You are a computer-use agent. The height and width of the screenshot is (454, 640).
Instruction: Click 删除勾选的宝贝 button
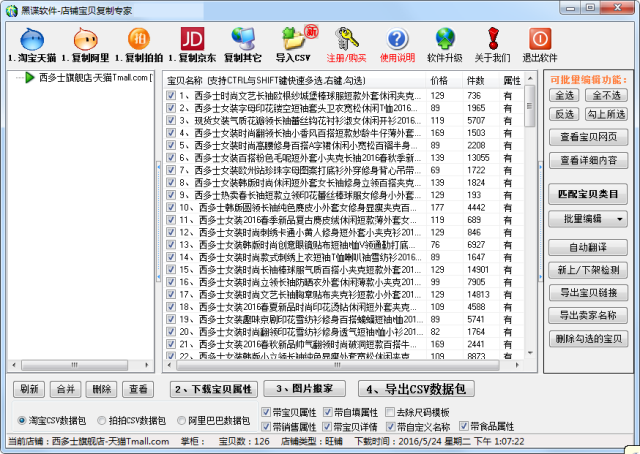pos(588,339)
